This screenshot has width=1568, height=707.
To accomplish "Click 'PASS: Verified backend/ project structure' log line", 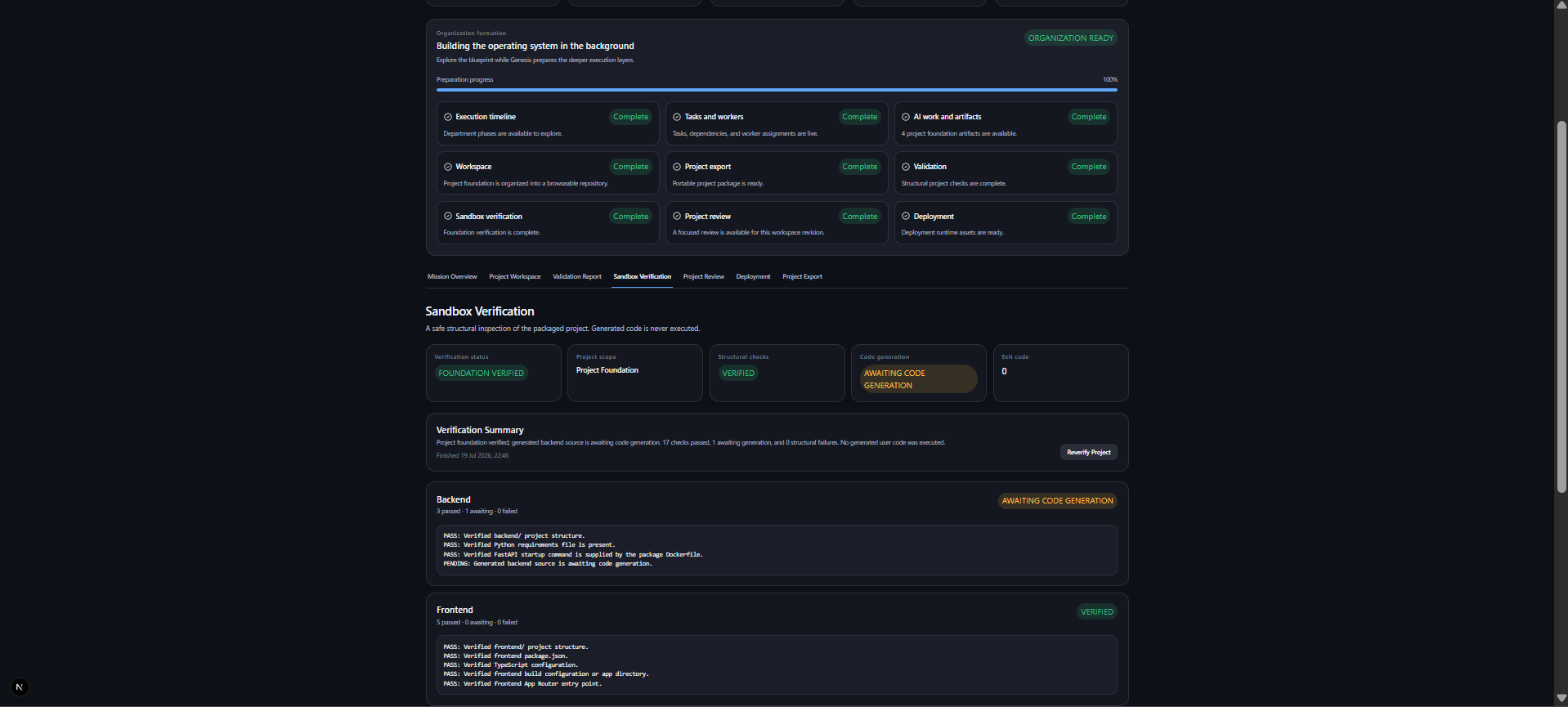I will tap(514, 536).
